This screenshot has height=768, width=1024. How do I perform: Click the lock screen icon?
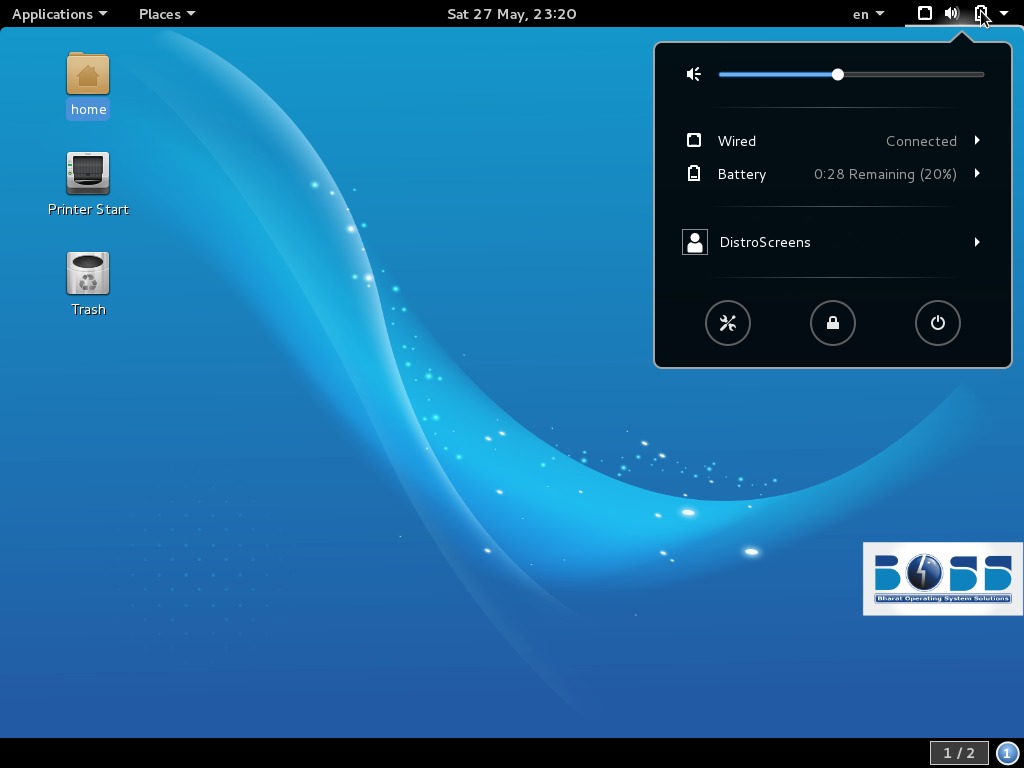(x=833, y=323)
